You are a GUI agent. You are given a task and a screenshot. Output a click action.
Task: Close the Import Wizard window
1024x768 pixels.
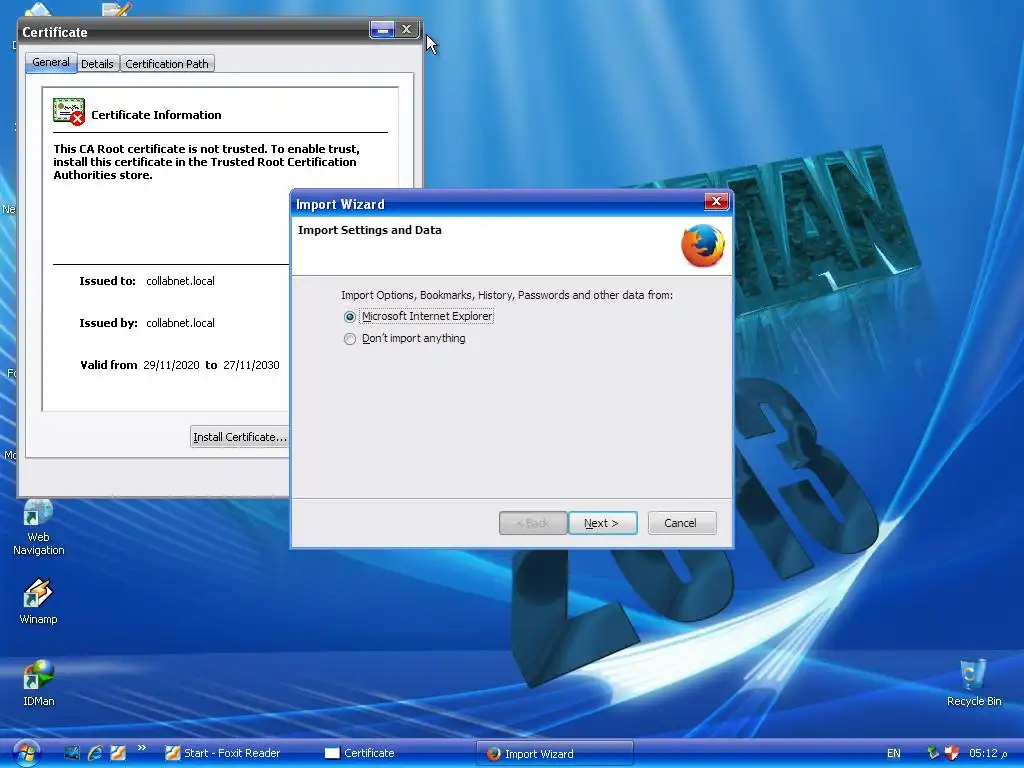716,202
